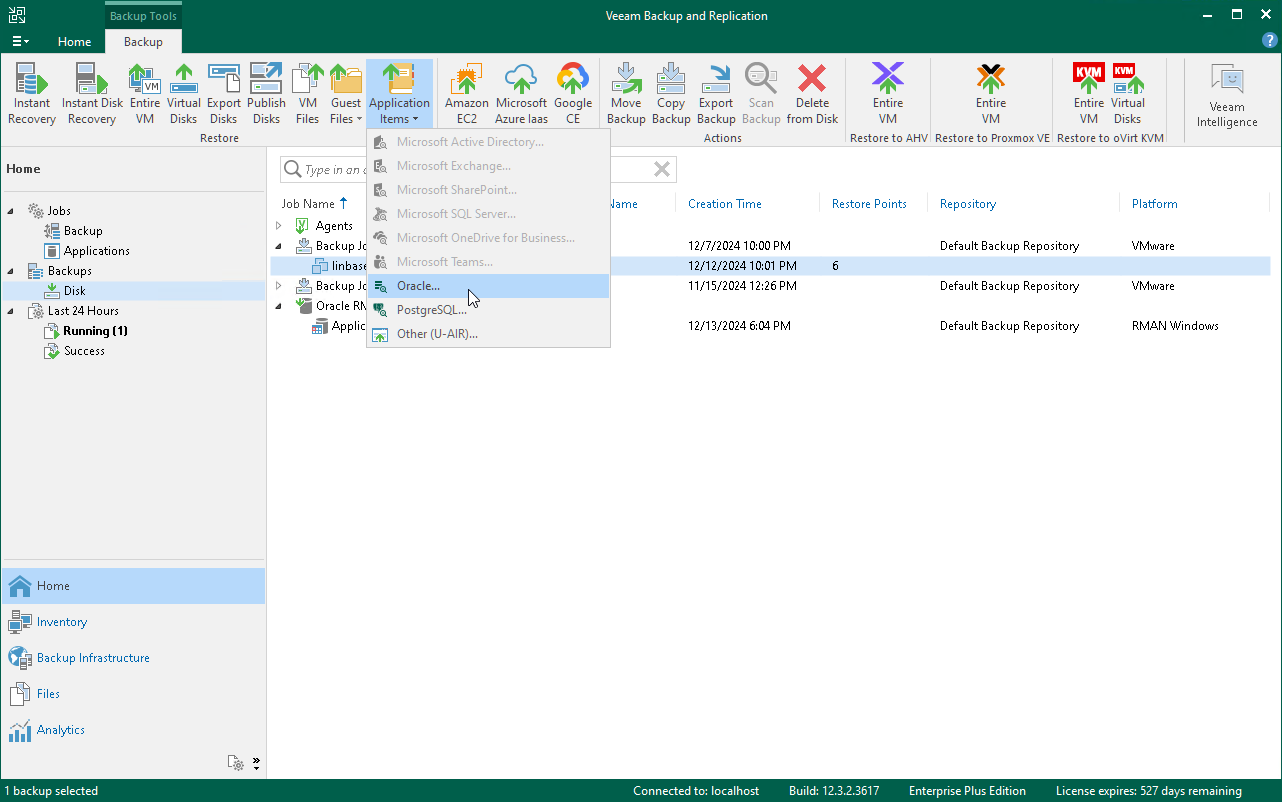1282x802 pixels.
Task: Click the Publish Disks button
Action: coord(266,94)
